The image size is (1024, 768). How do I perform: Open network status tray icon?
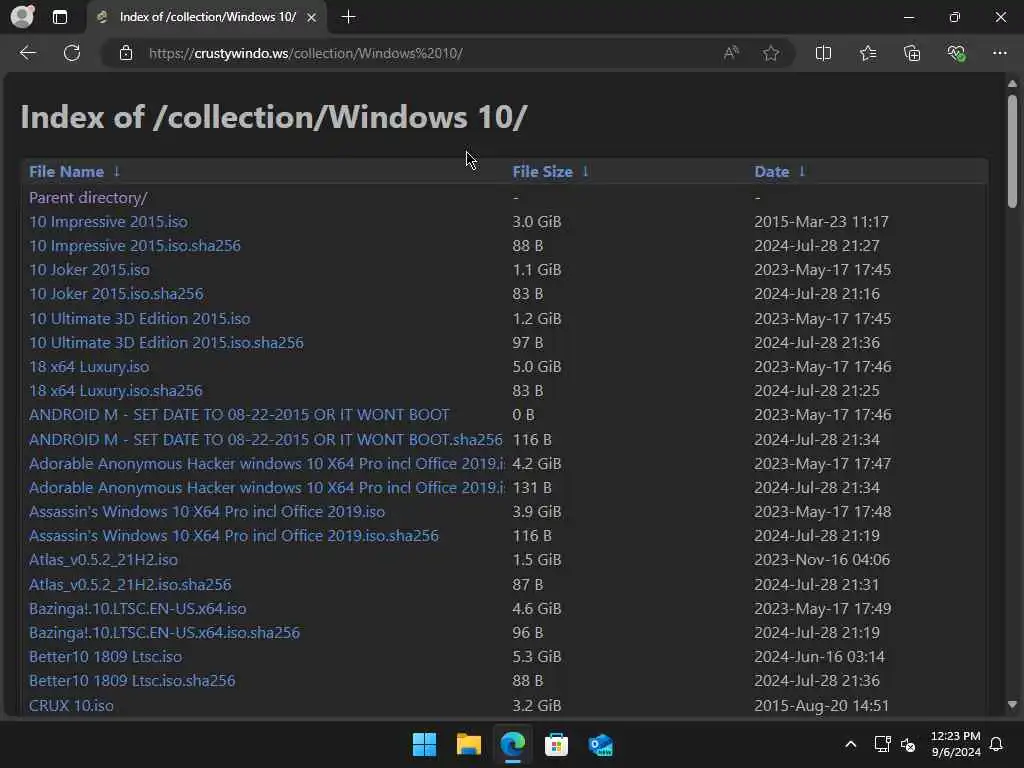click(x=882, y=744)
